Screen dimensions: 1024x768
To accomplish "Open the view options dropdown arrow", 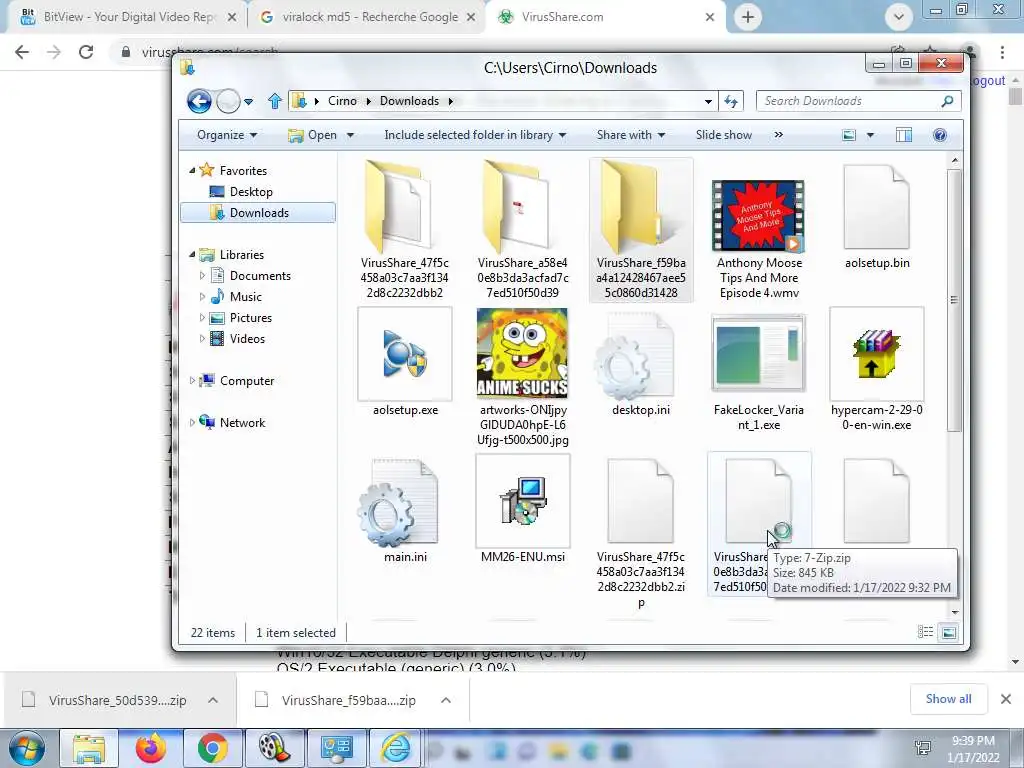I will 870,135.
